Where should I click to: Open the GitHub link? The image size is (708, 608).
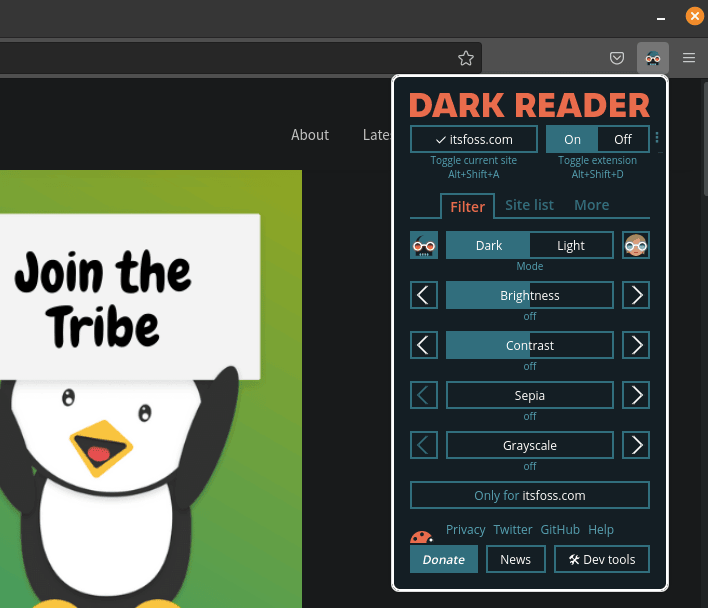[x=560, y=530]
